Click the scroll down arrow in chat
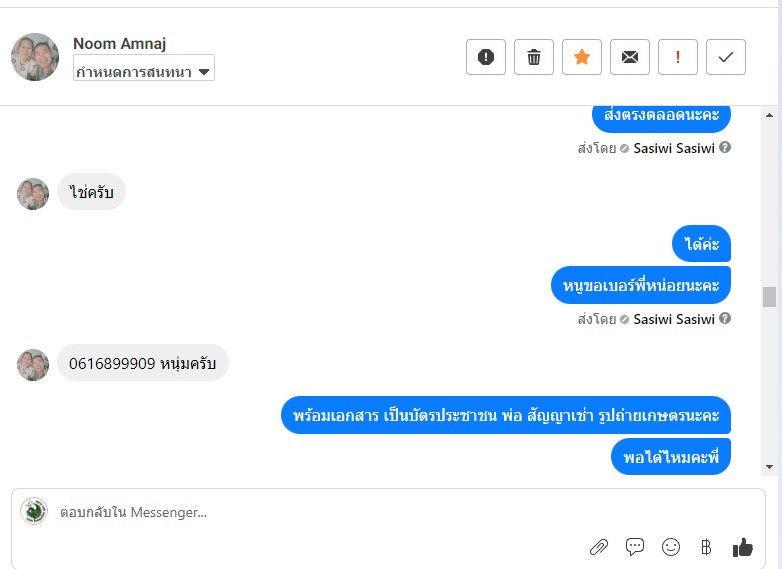Viewport: 782px width, 569px height. tap(769, 467)
